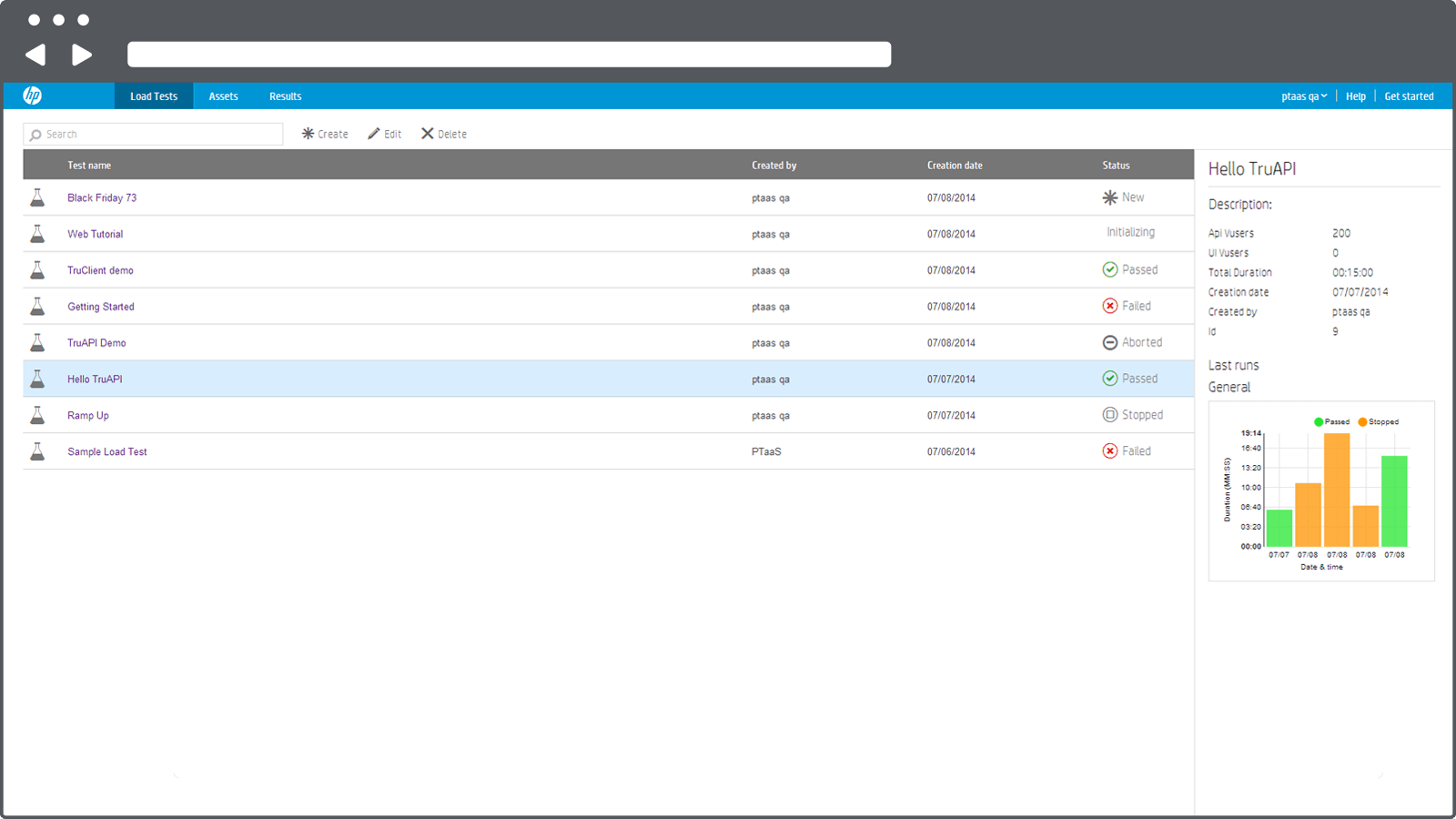Click the New status icon for Black Friday 73

click(x=1109, y=197)
